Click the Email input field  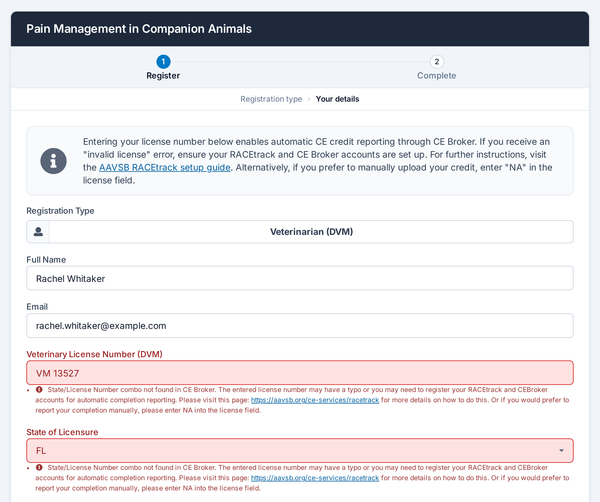pyautogui.click(x=300, y=326)
